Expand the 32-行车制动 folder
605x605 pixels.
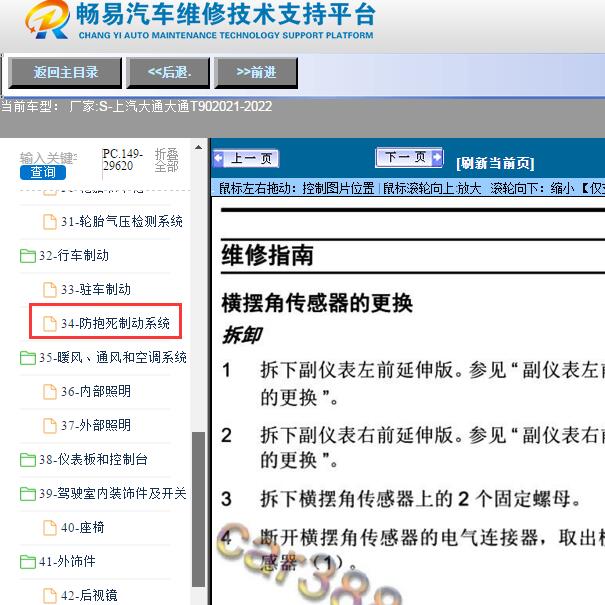tap(27, 255)
